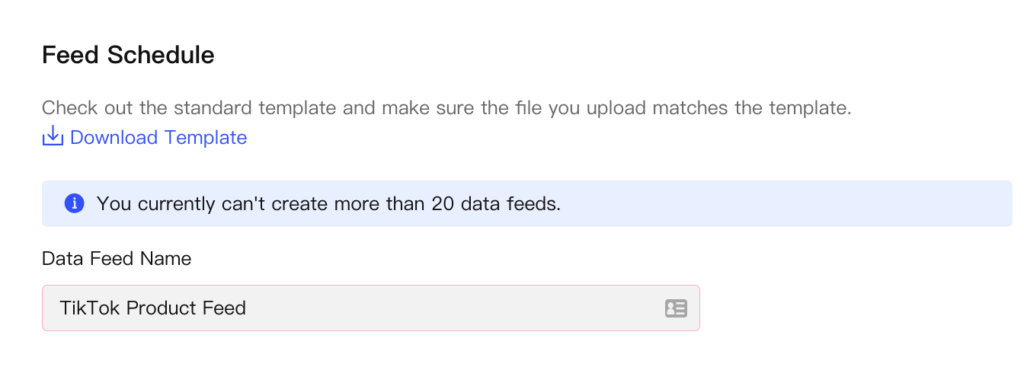This screenshot has width=1024, height=367.
Task: Open the Download Template link
Action: 145,138
